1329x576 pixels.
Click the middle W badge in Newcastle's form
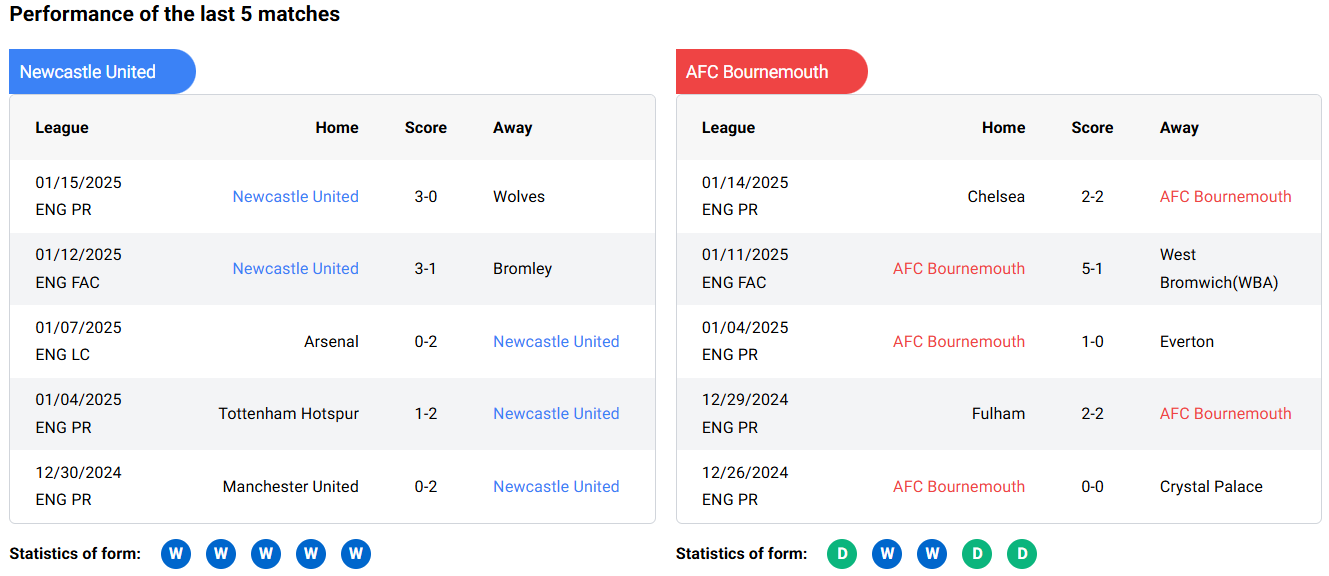point(266,554)
